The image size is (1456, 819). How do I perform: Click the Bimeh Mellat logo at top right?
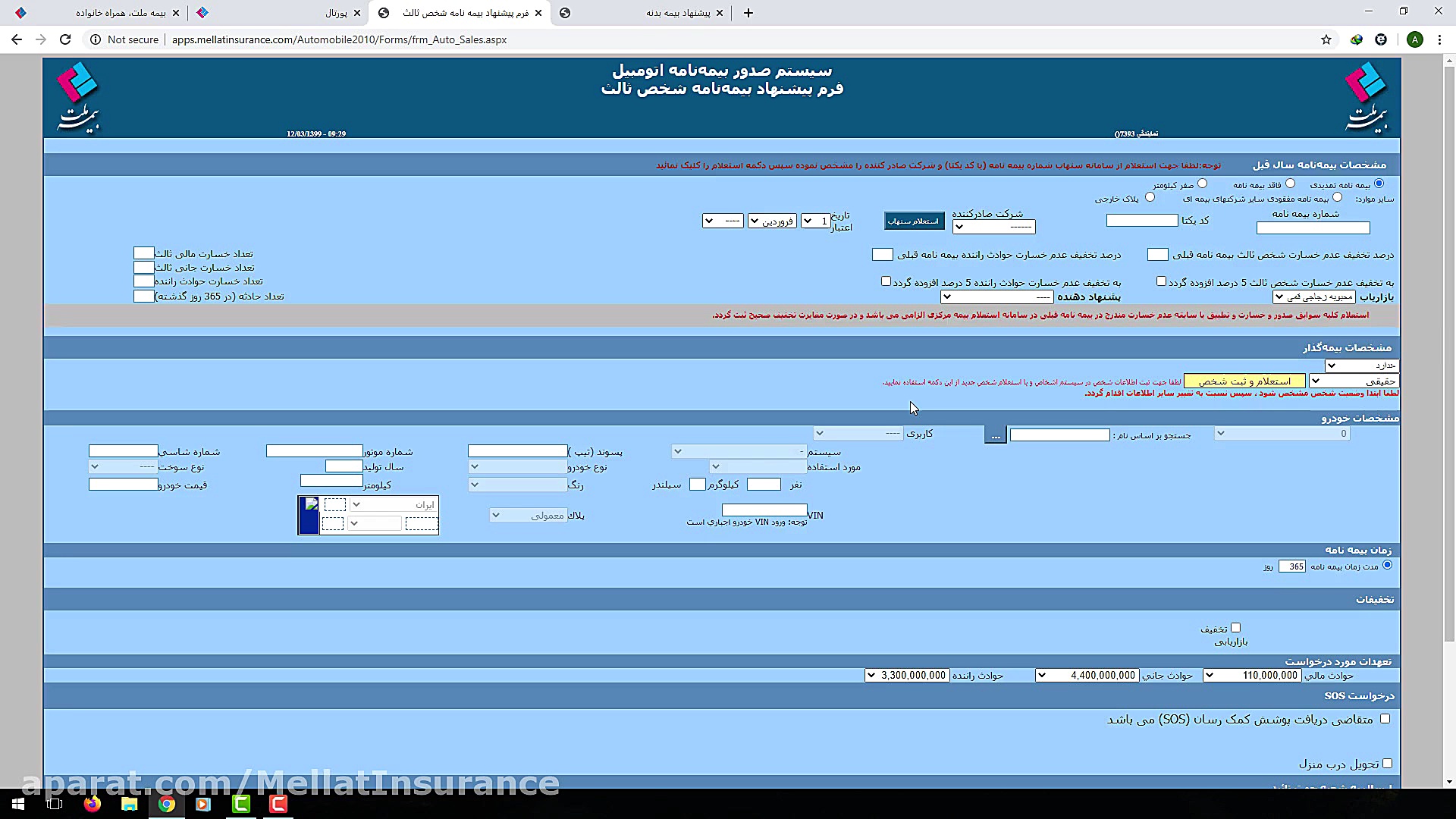point(1366,97)
